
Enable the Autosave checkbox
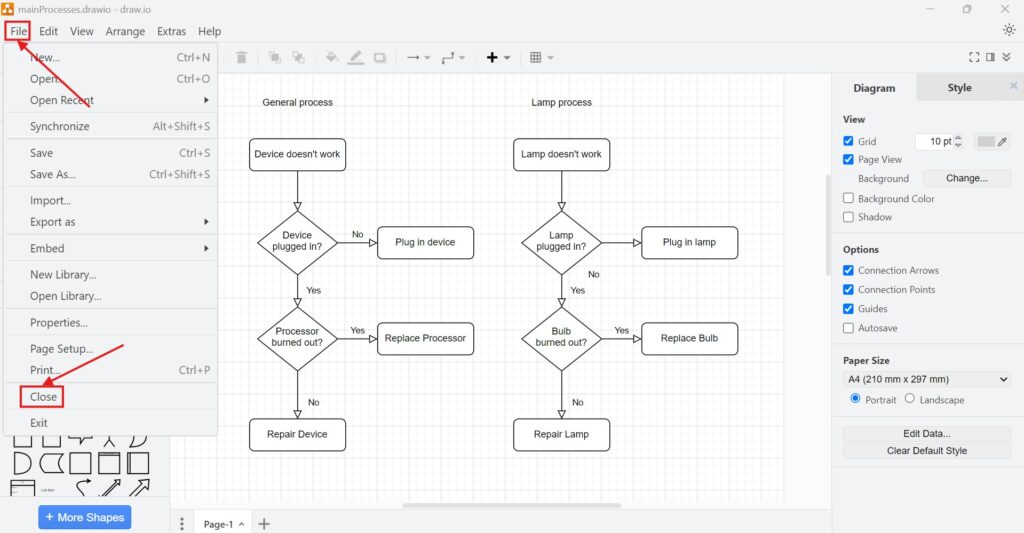point(849,328)
